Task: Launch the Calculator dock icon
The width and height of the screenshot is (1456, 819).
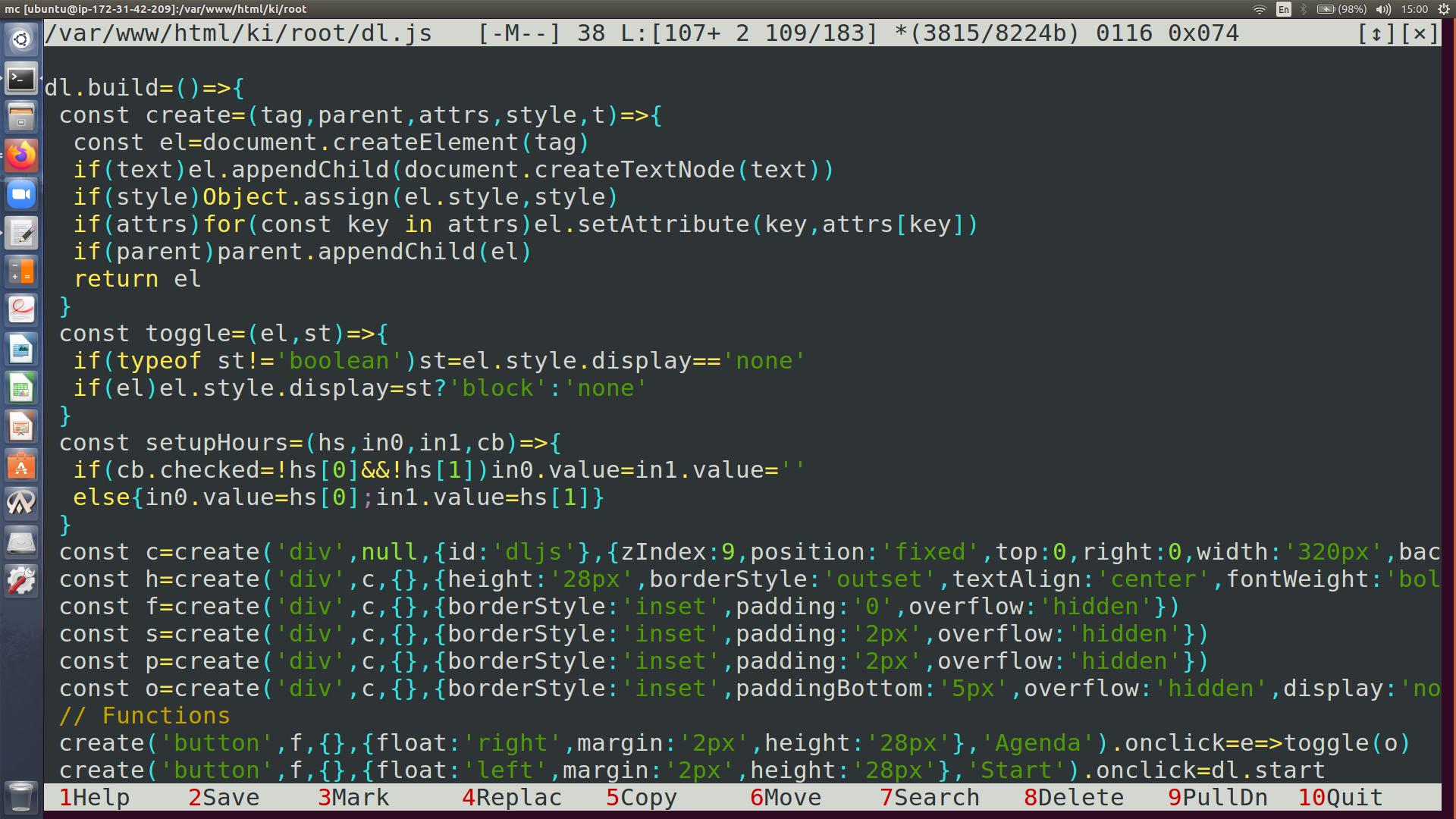Action: click(21, 272)
